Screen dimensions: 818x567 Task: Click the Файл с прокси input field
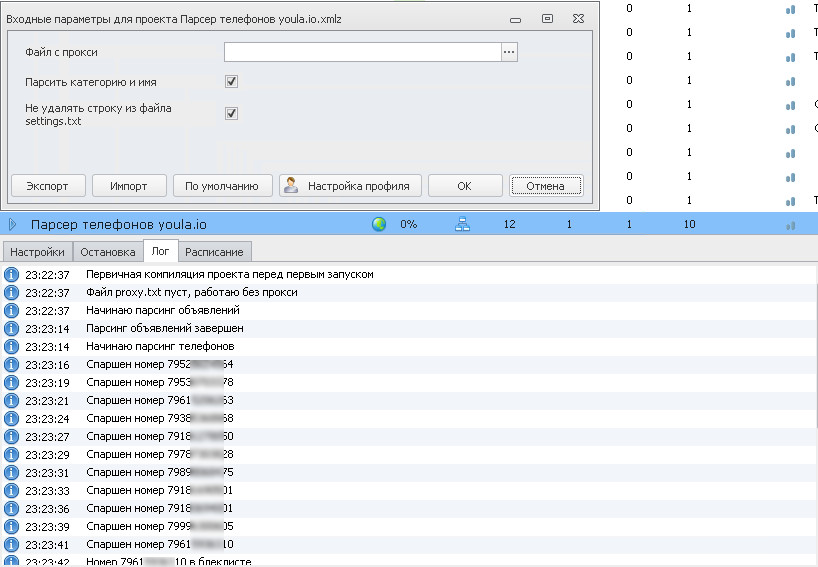click(362, 52)
